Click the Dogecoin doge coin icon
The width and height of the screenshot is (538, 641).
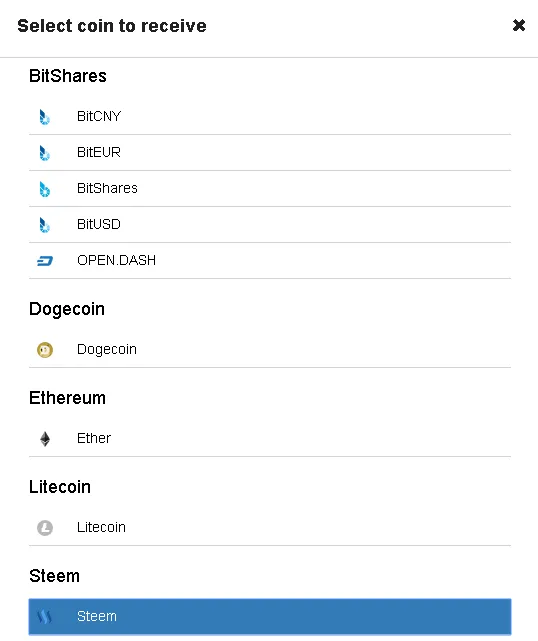(x=45, y=350)
